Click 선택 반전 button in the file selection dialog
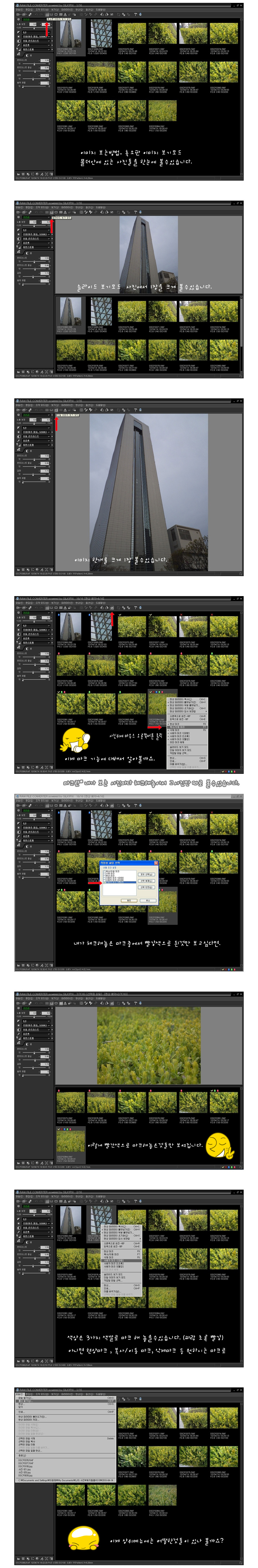258x1568 pixels. point(146,887)
